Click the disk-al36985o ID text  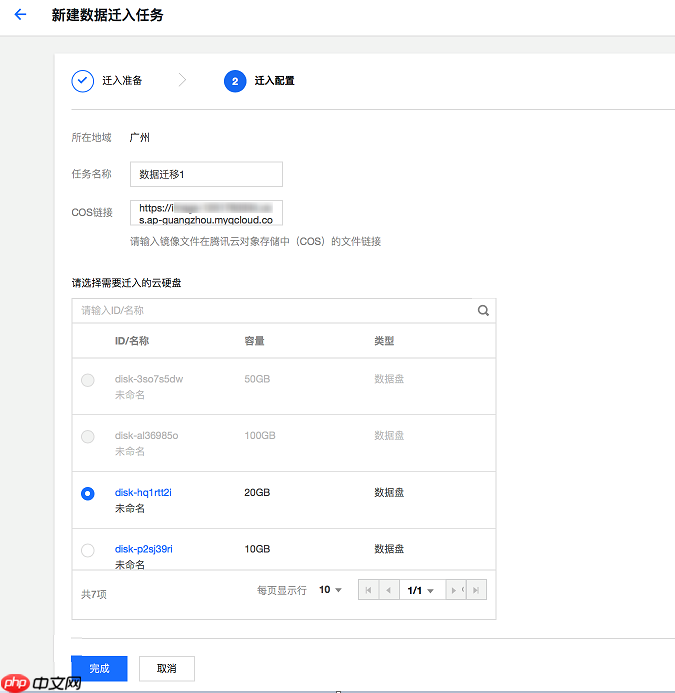coord(146,435)
